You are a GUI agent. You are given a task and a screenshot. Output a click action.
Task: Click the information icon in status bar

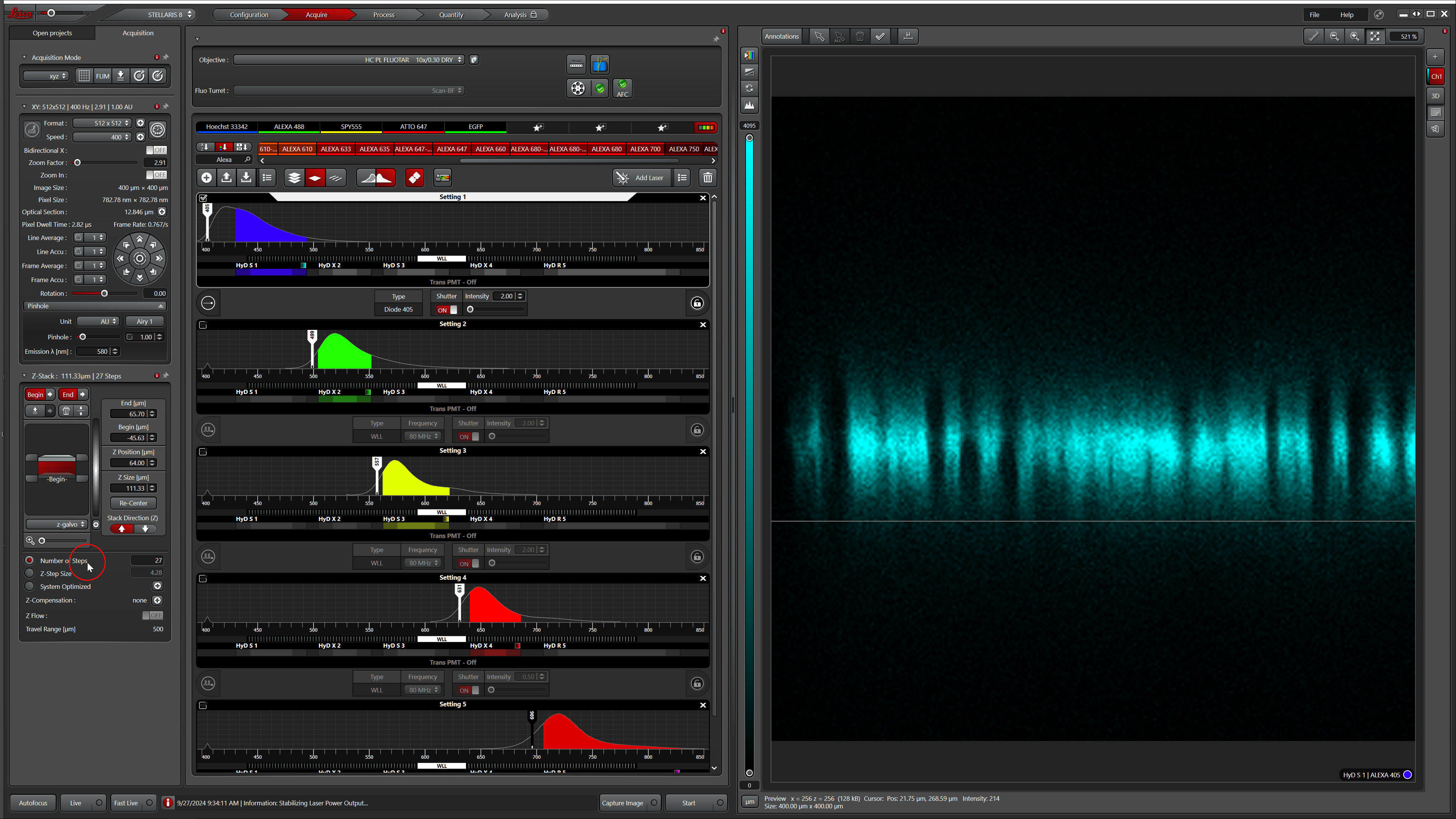pyautogui.click(x=168, y=803)
